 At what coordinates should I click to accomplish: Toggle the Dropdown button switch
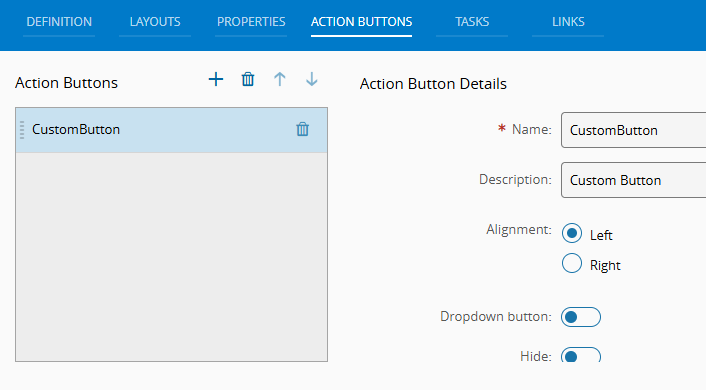(581, 317)
